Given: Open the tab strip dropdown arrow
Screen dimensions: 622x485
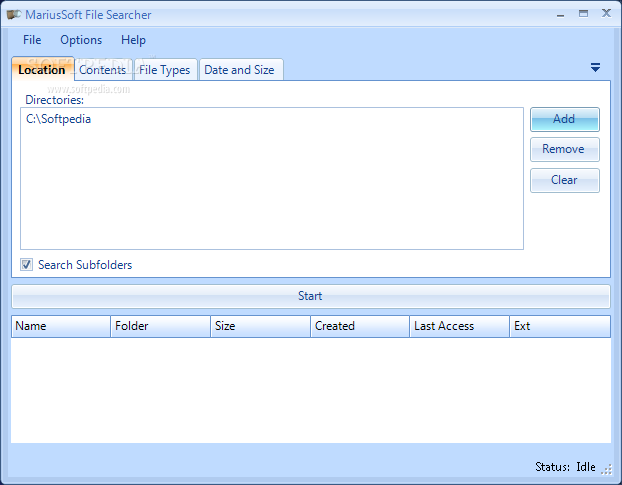Looking at the screenshot, I should [x=595, y=67].
